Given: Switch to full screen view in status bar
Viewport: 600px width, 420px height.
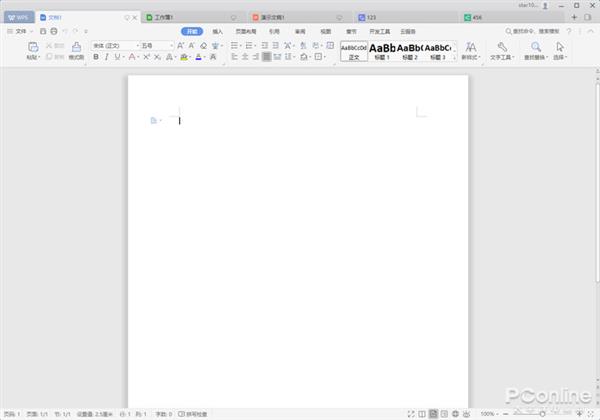Looking at the screenshot, I should pyautogui.click(x=411, y=414).
